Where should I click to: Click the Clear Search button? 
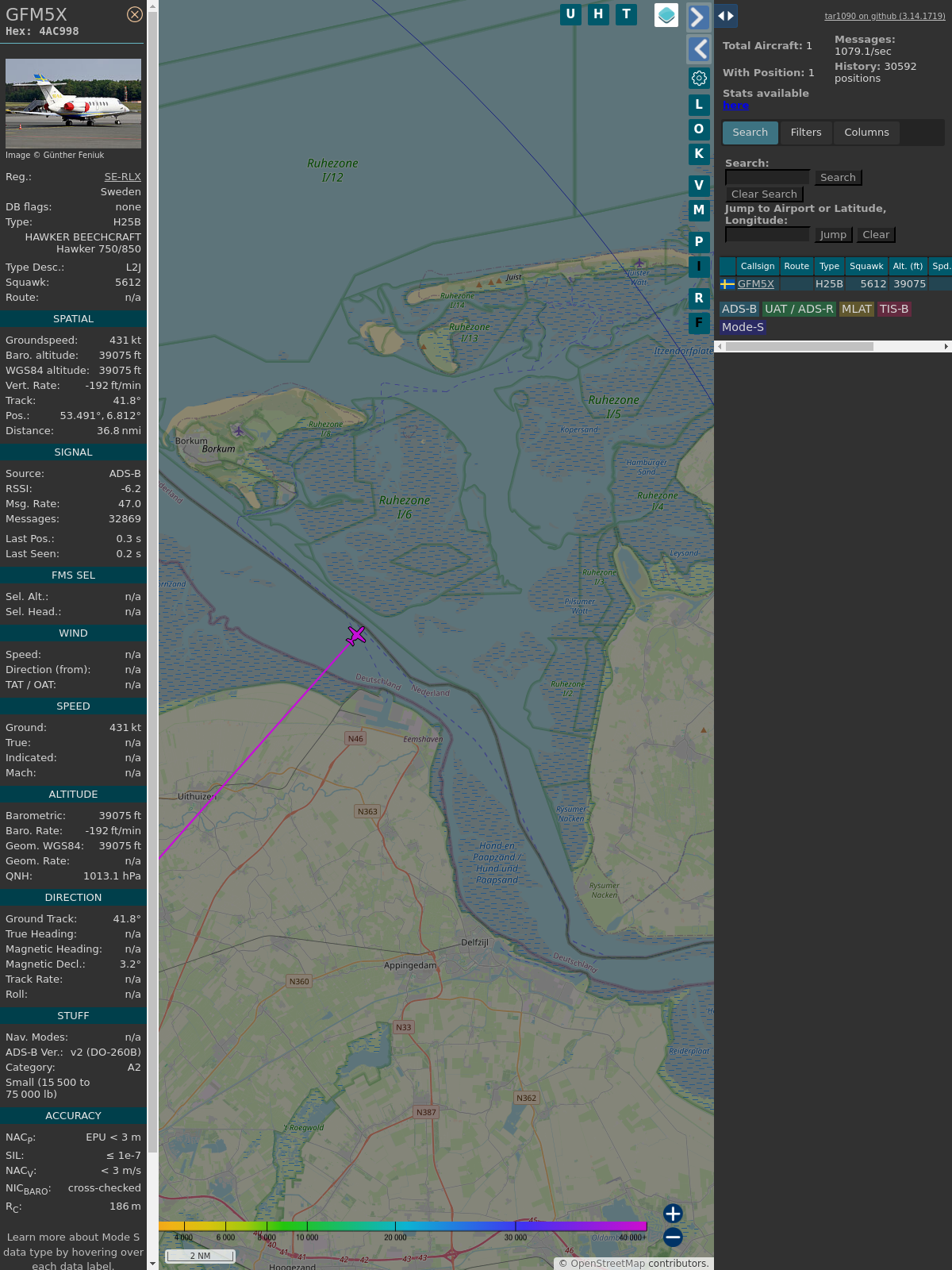[x=764, y=194]
